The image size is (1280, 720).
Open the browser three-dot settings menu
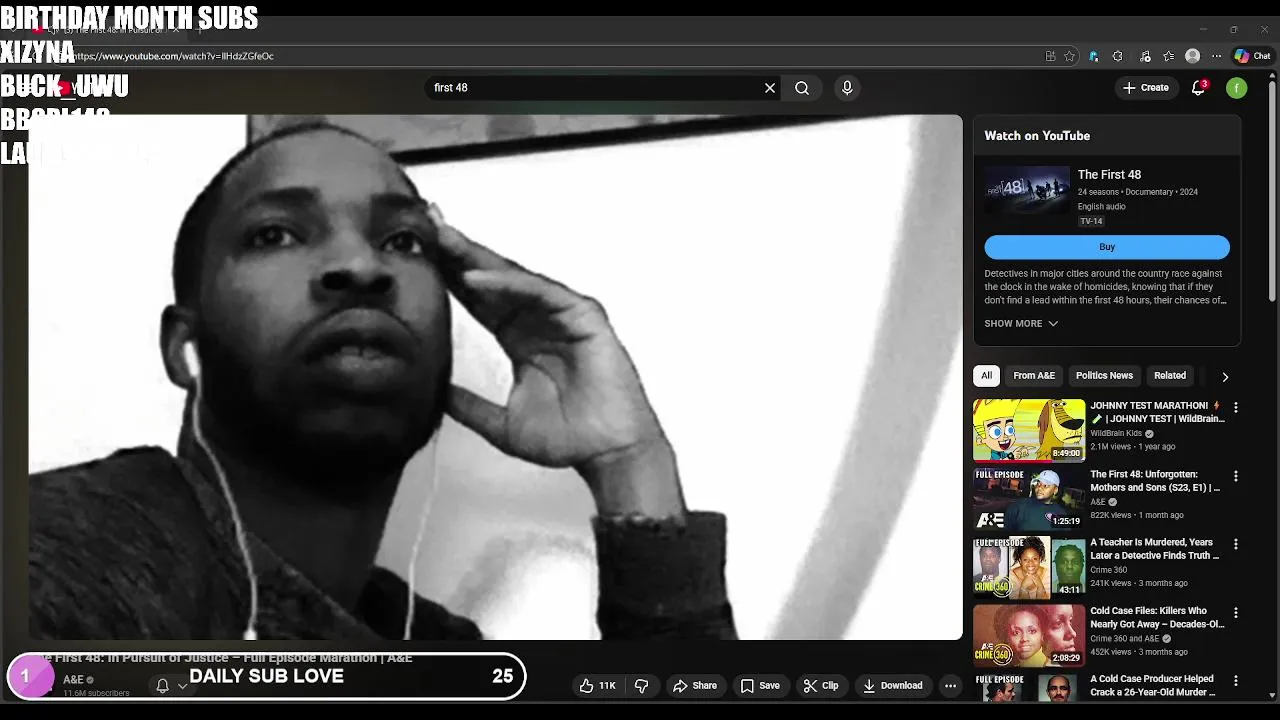pos(1216,56)
